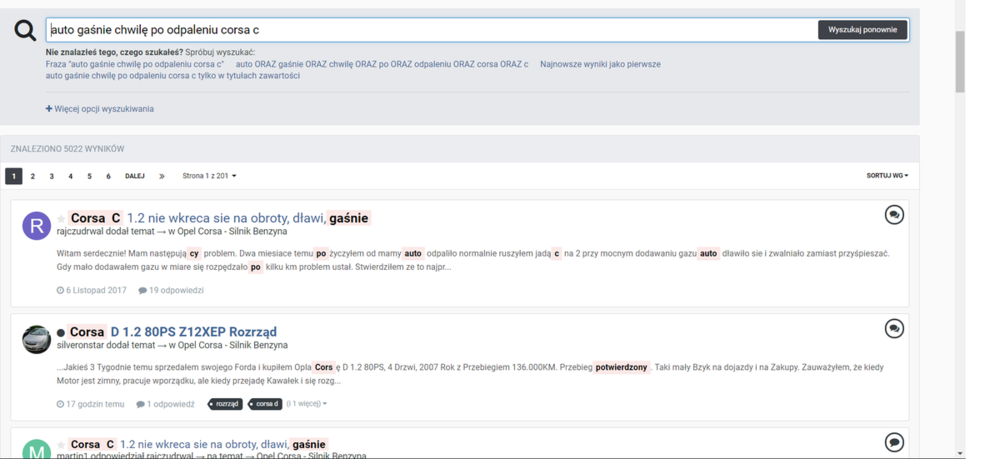Go to results page 2
The width and height of the screenshot is (1000, 459).
coord(33,176)
